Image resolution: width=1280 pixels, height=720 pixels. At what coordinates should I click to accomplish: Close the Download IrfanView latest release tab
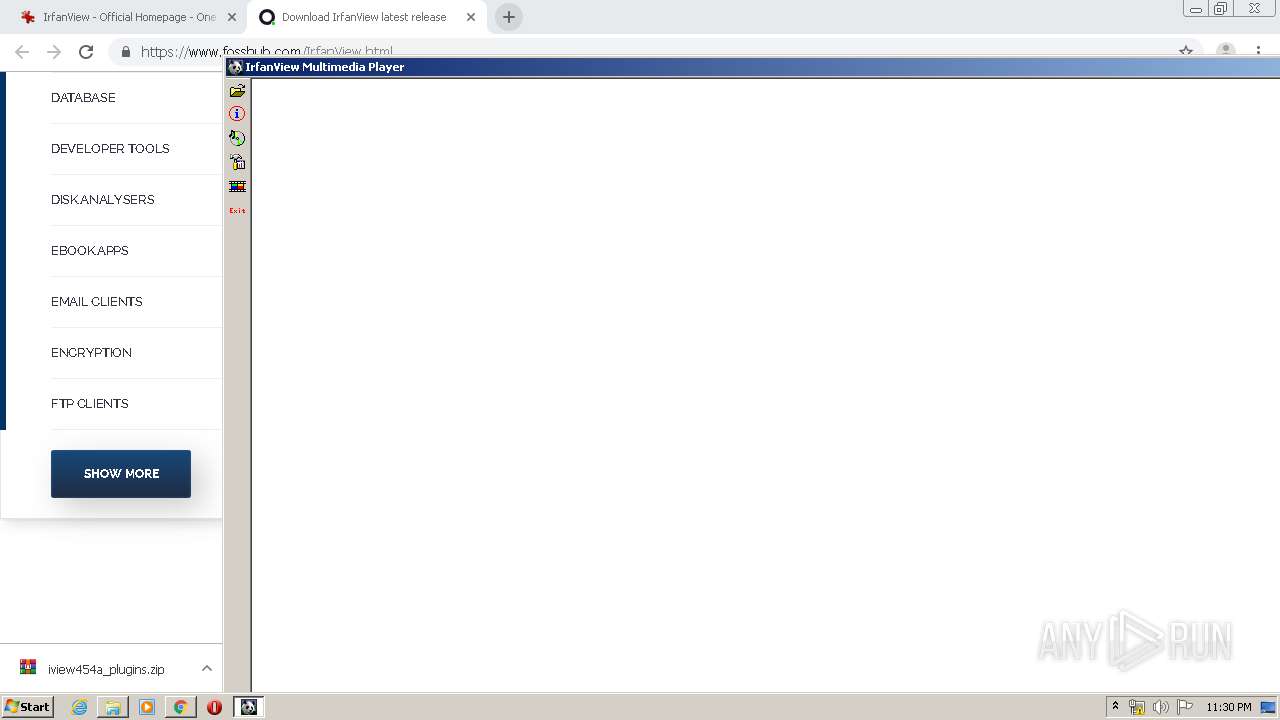pos(471,17)
